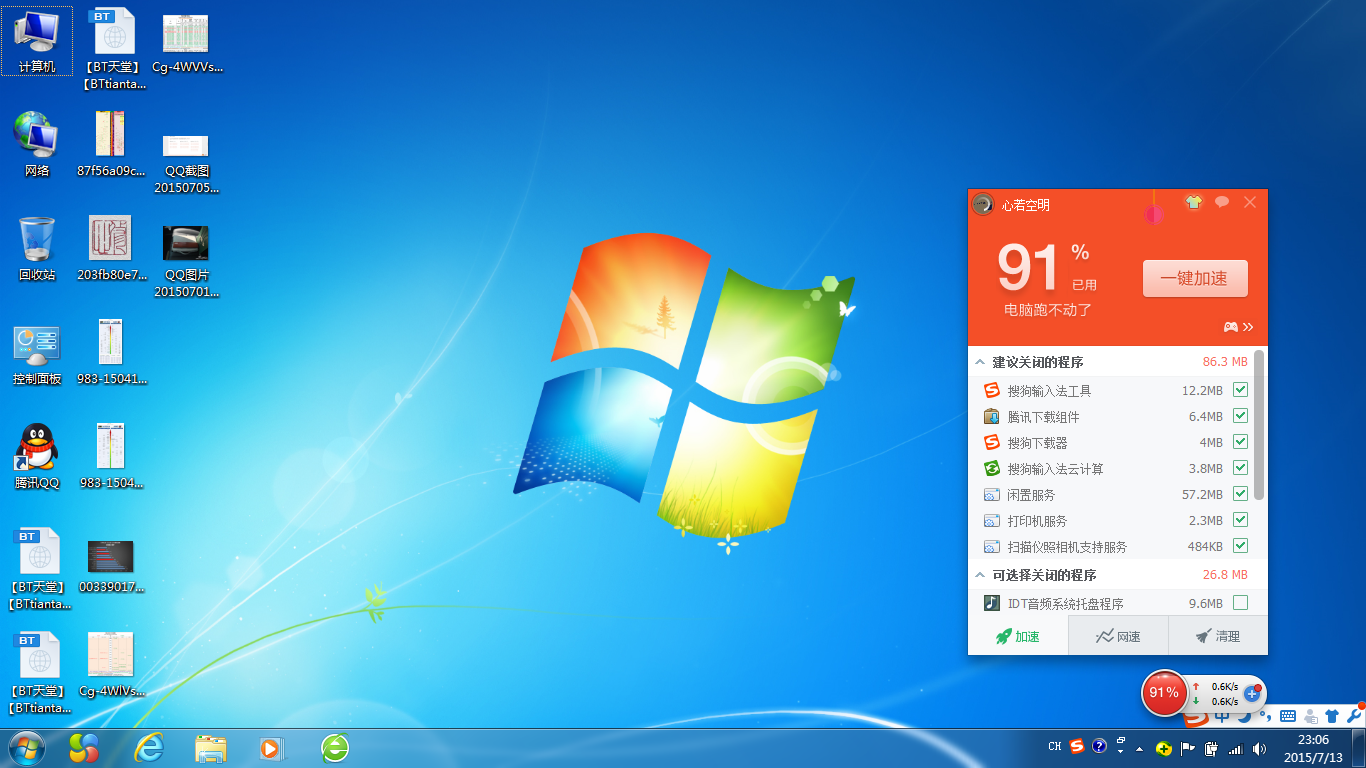Click the CH language indicator in tray
The image size is (1366, 768).
[x=1055, y=746]
